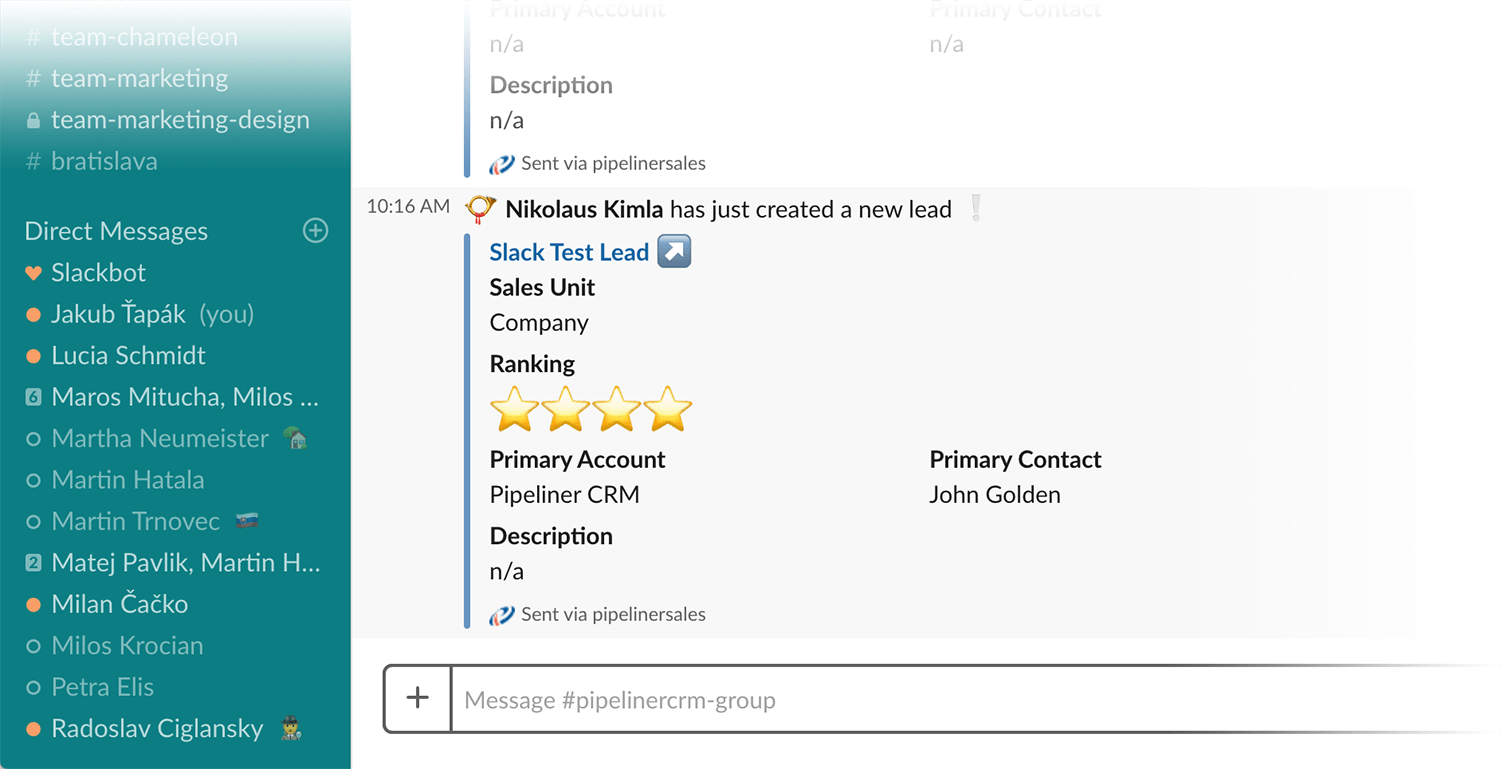Click the plus button in the message composer

pyautogui.click(x=417, y=699)
